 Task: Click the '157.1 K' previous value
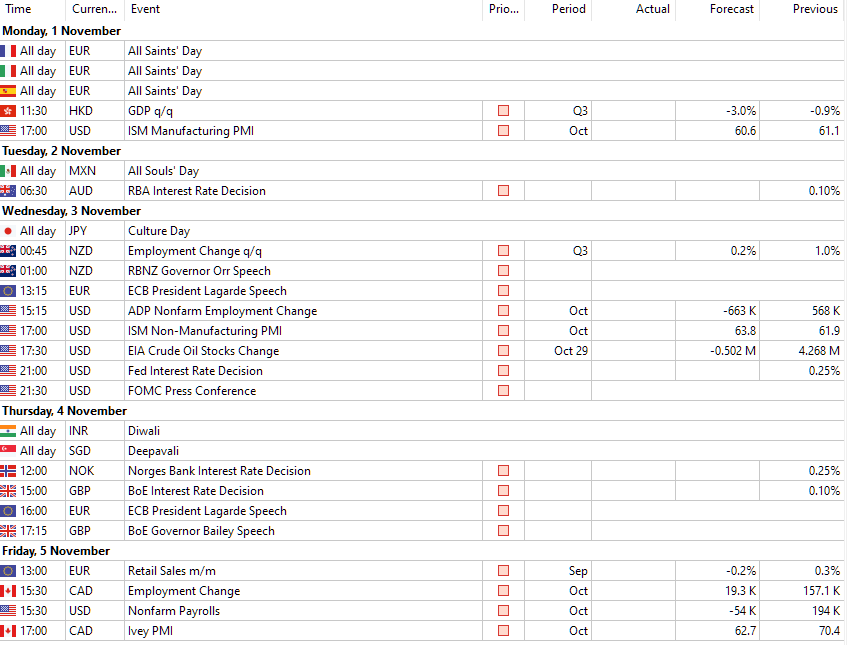click(x=822, y=590)
